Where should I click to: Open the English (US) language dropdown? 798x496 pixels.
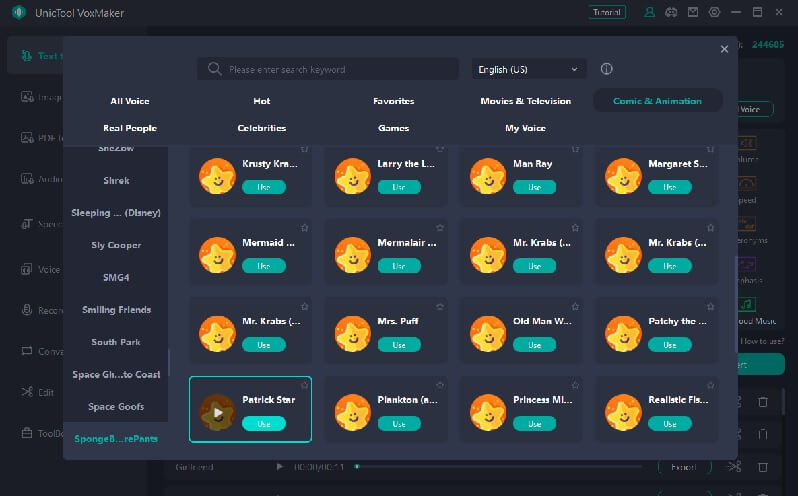point(529,69)
